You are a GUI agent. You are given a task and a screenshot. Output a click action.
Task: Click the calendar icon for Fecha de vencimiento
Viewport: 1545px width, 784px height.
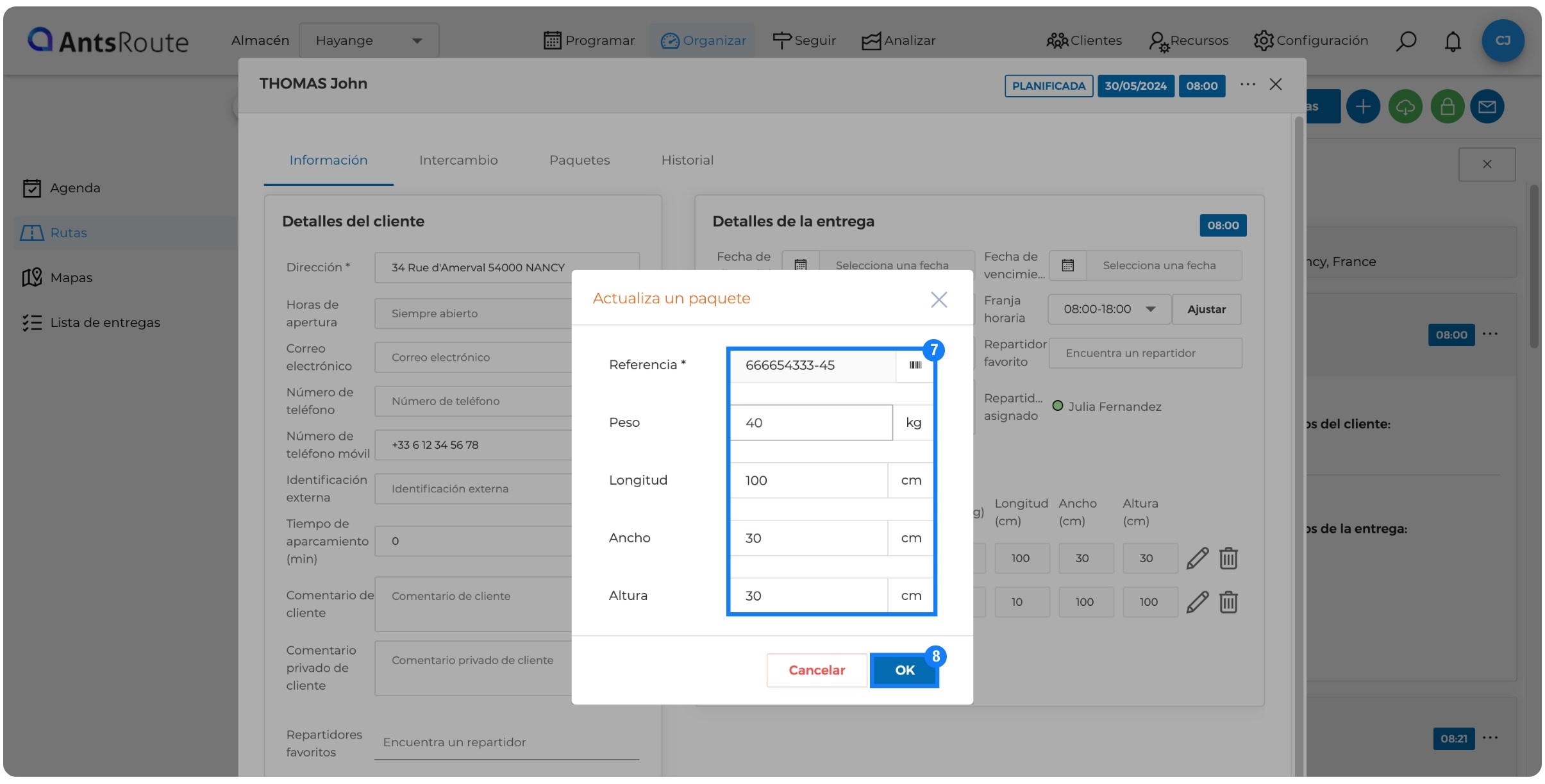tap(1067, 265)
